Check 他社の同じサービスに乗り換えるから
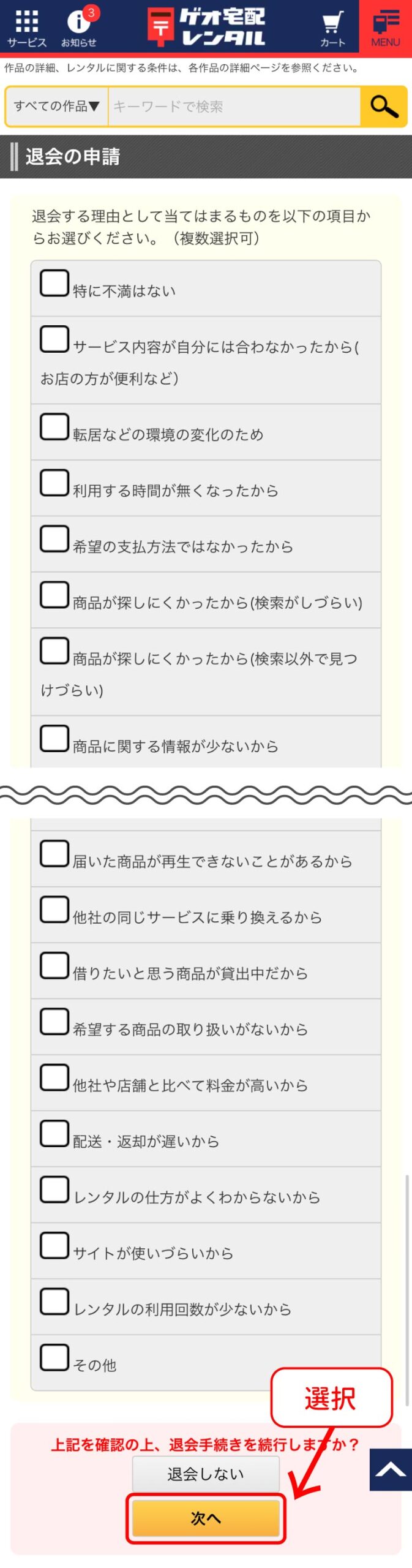412x1568 pixels. [54, 910]
